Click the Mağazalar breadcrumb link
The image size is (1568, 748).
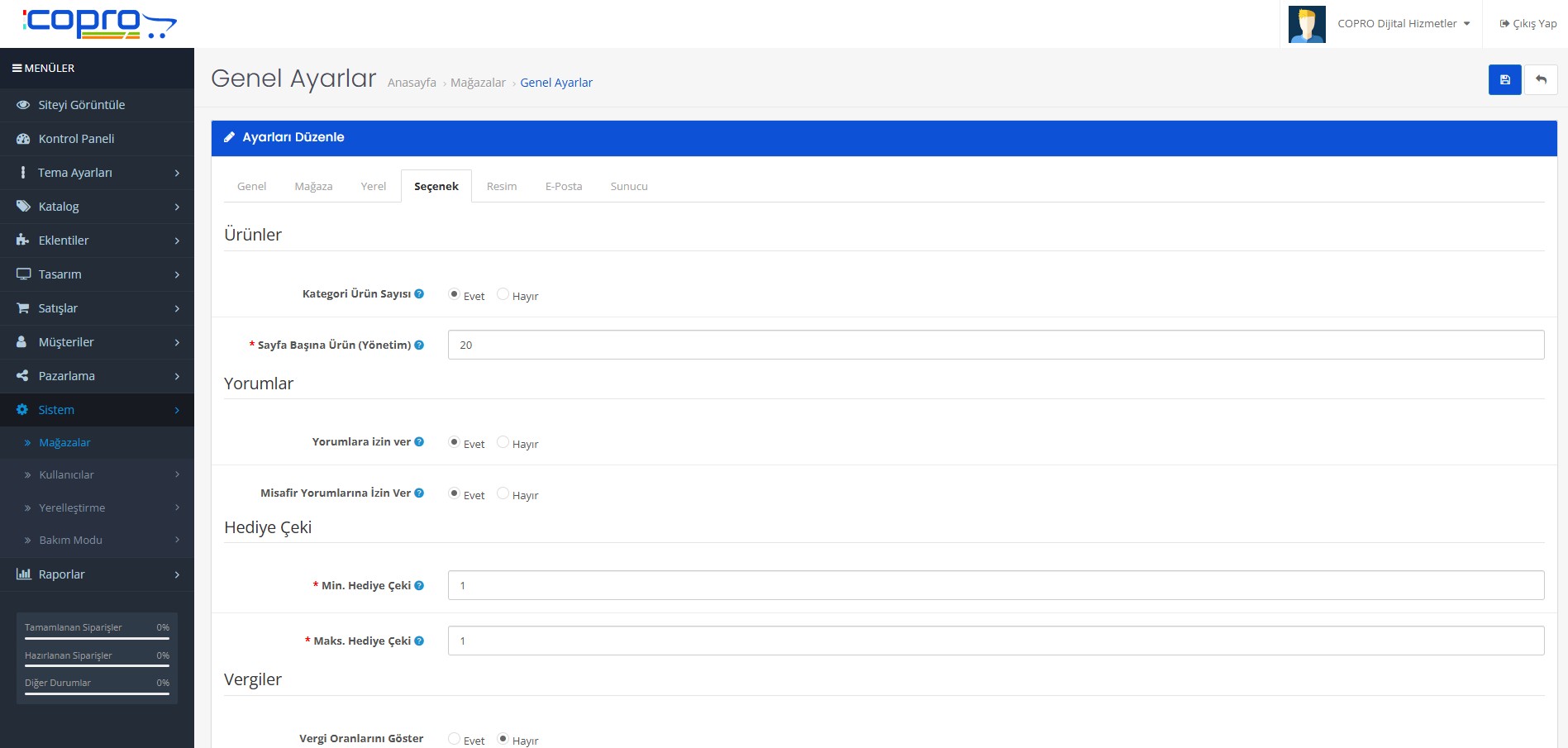coord(478,83)
